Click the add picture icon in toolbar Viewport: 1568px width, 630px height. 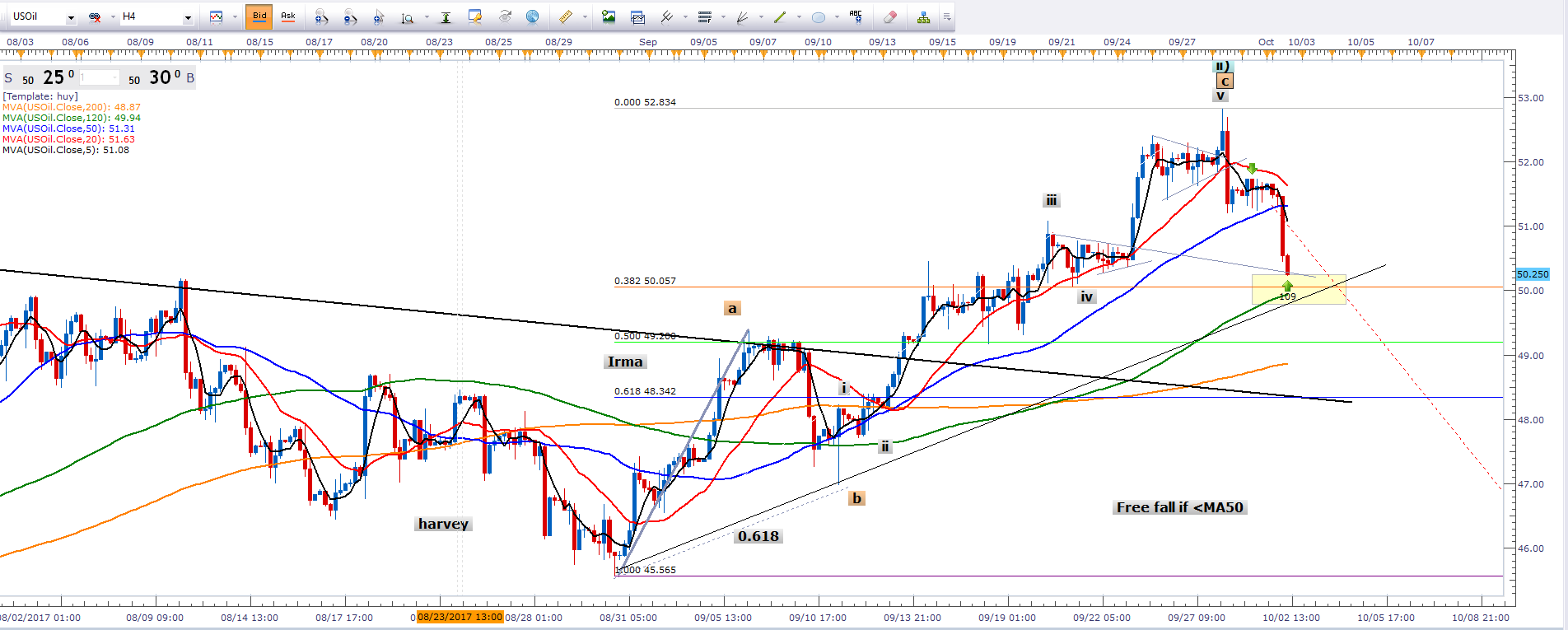click(609, 16)
